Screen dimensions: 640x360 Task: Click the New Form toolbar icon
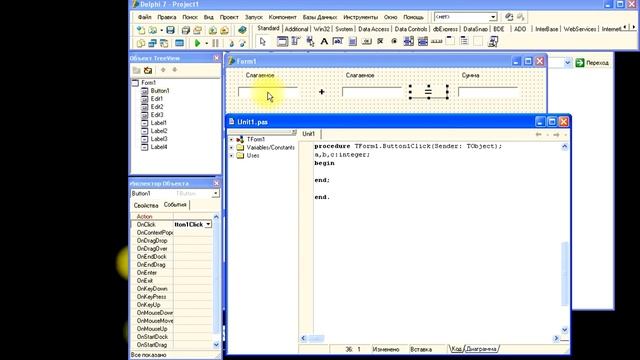tap(179, 43)
